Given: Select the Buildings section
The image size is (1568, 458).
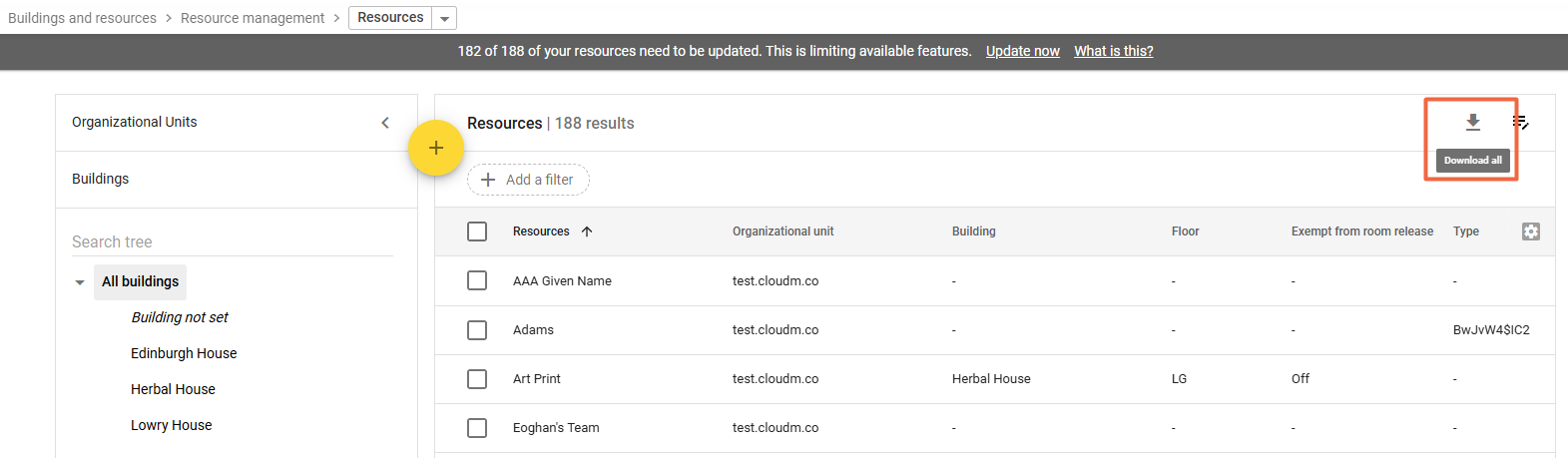Looking at the screenshot, I should pyautogui.click(x=100, y=179).
